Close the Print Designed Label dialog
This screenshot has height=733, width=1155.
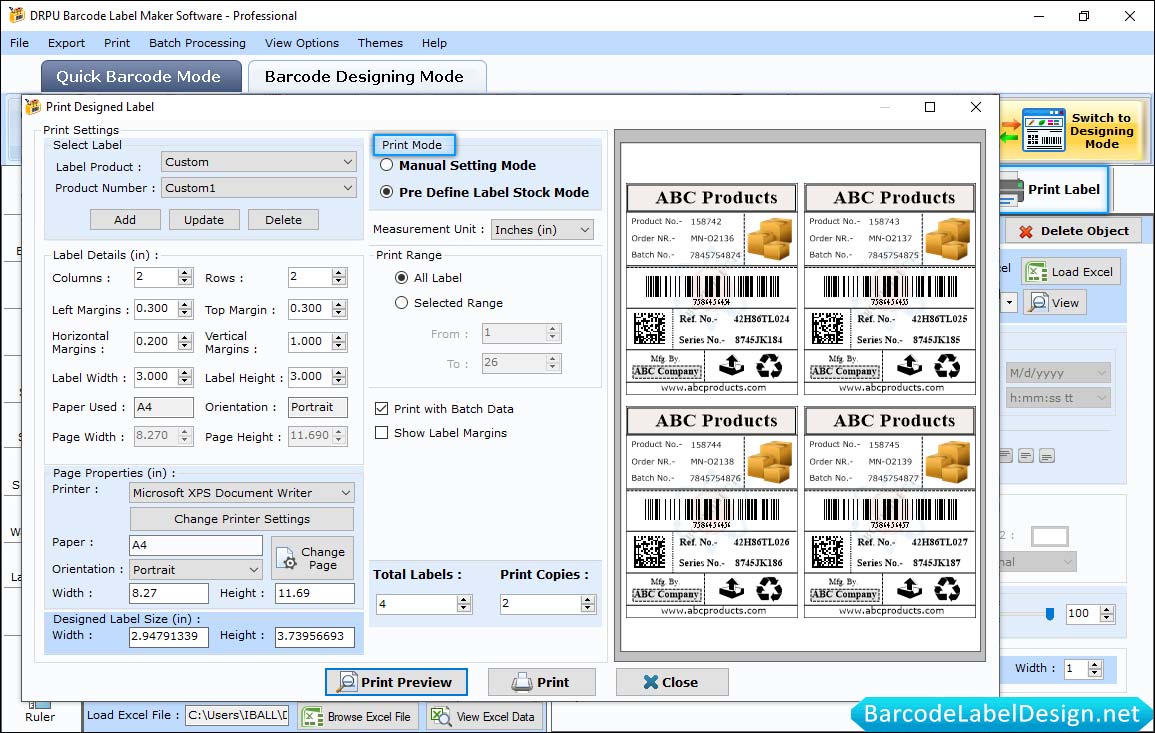(x=976, y=107)
